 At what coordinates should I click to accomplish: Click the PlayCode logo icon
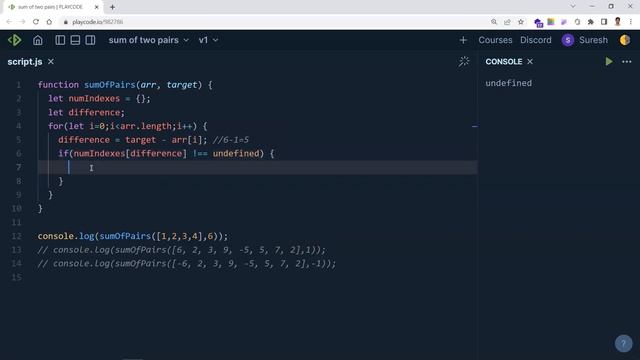[x=15, y=40]
